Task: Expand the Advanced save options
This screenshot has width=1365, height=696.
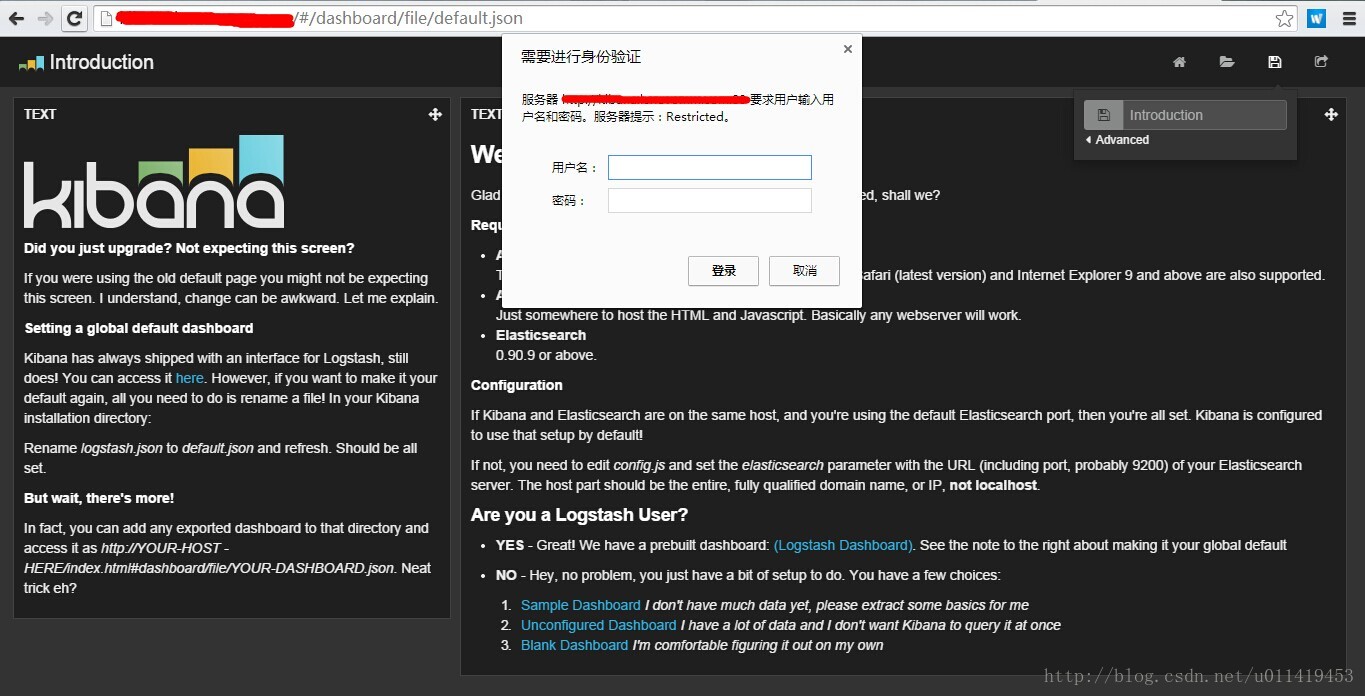Action: coord(1117,140)
